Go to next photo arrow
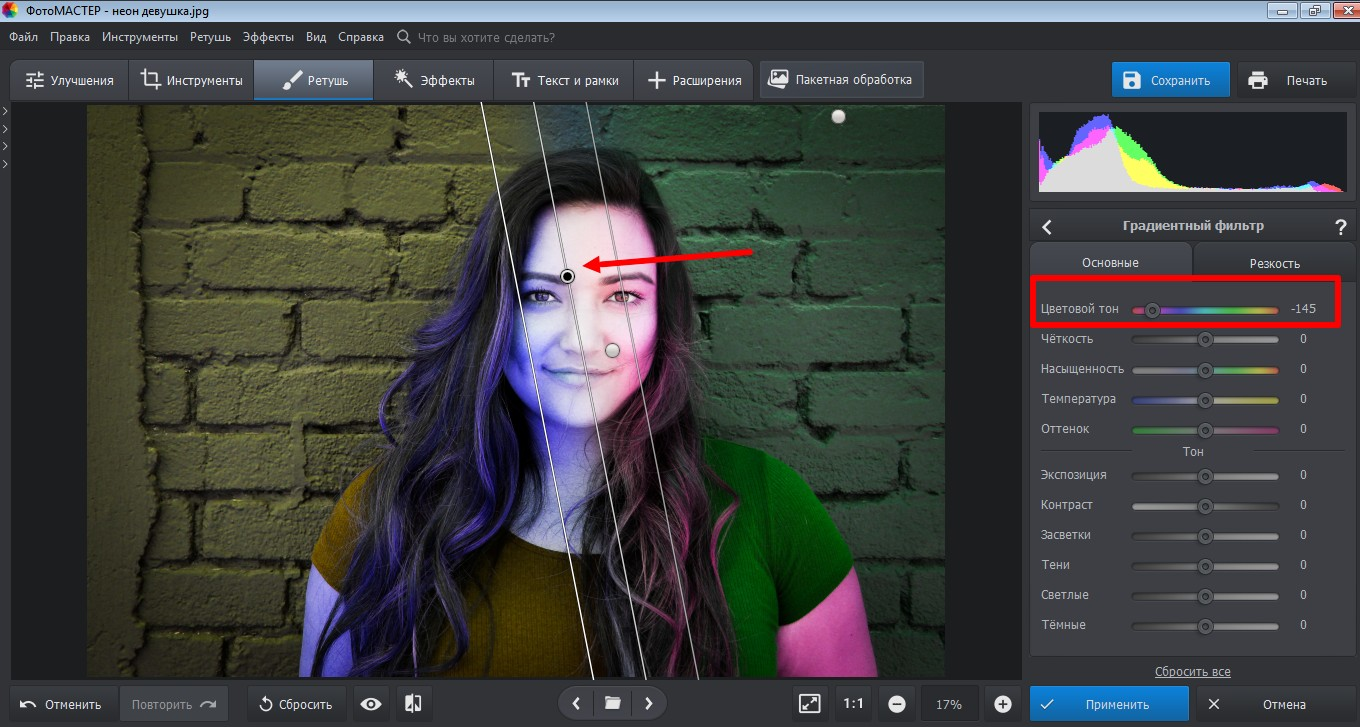 tap(649, 704)
